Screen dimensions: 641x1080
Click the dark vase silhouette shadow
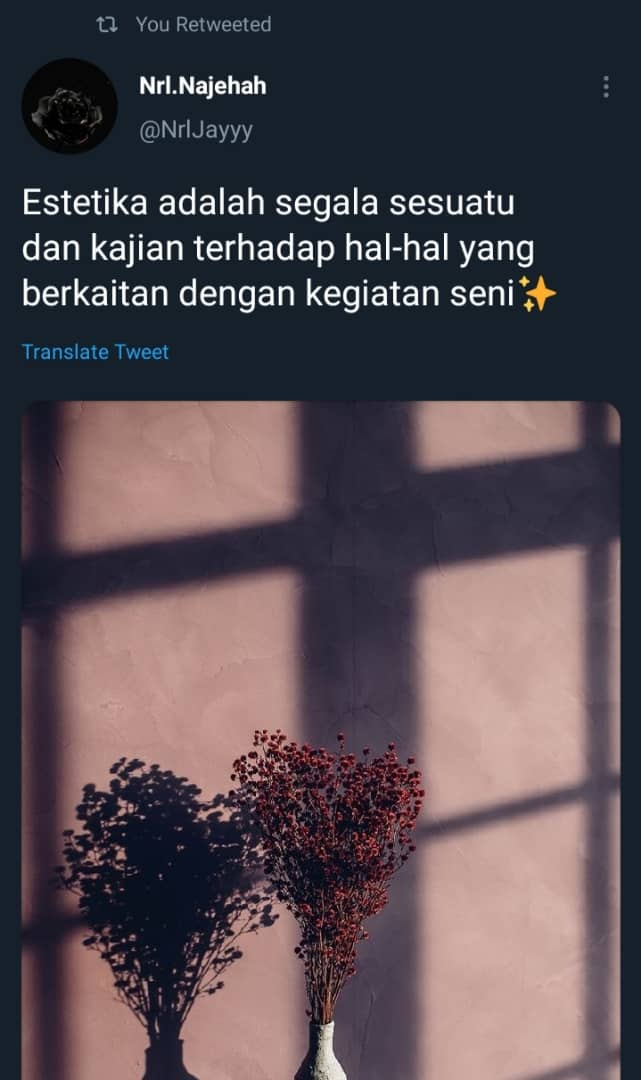click(166, 1059)
